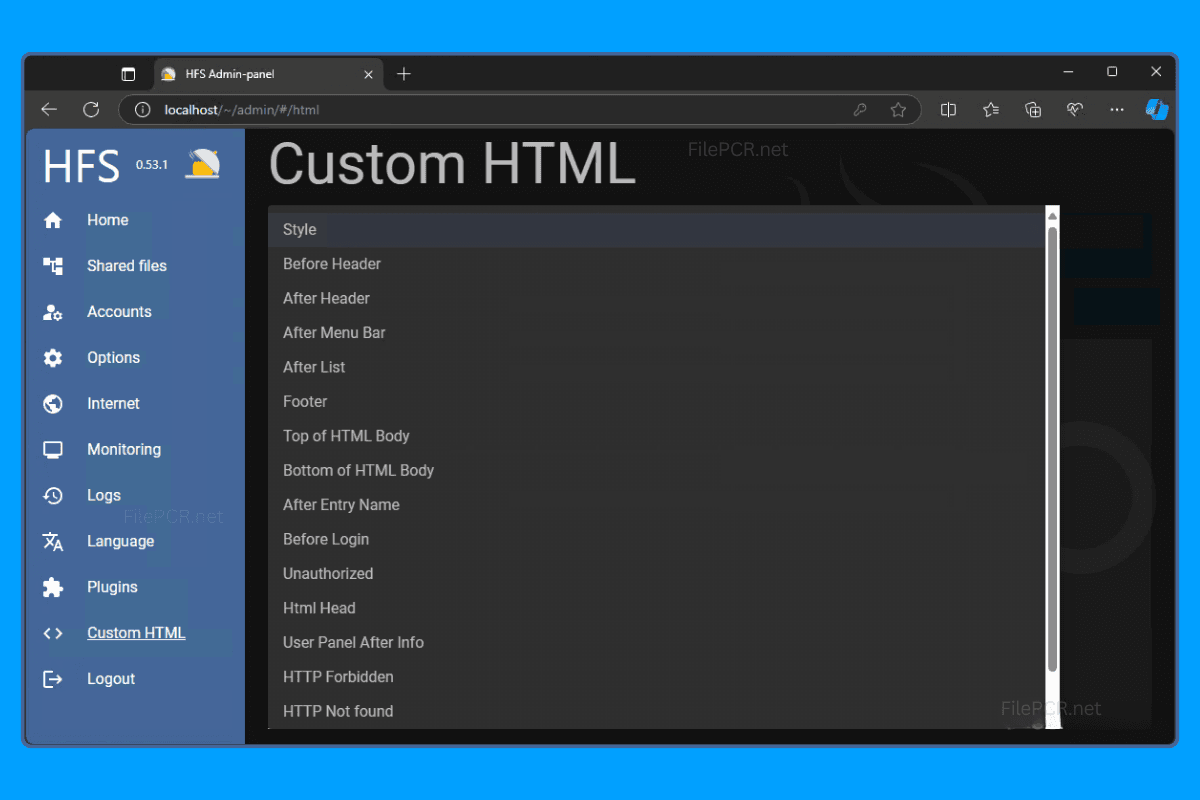Click the HFS title text in sidebar
The width and height of the screenshot is (1200, 800).
click(82, 166)
